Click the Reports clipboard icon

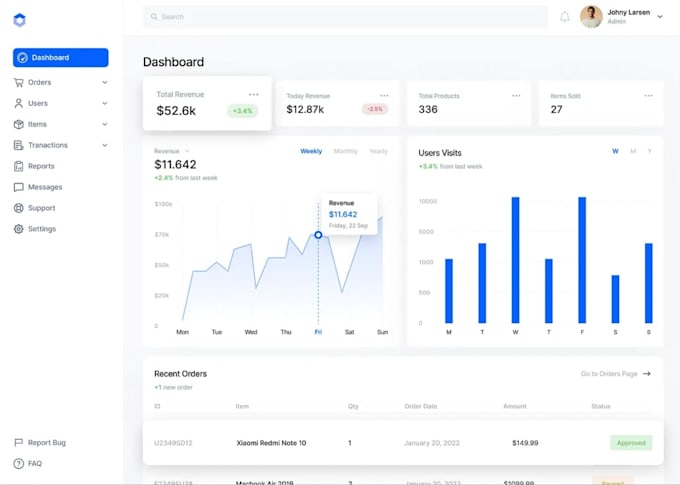tap(18, 166)
